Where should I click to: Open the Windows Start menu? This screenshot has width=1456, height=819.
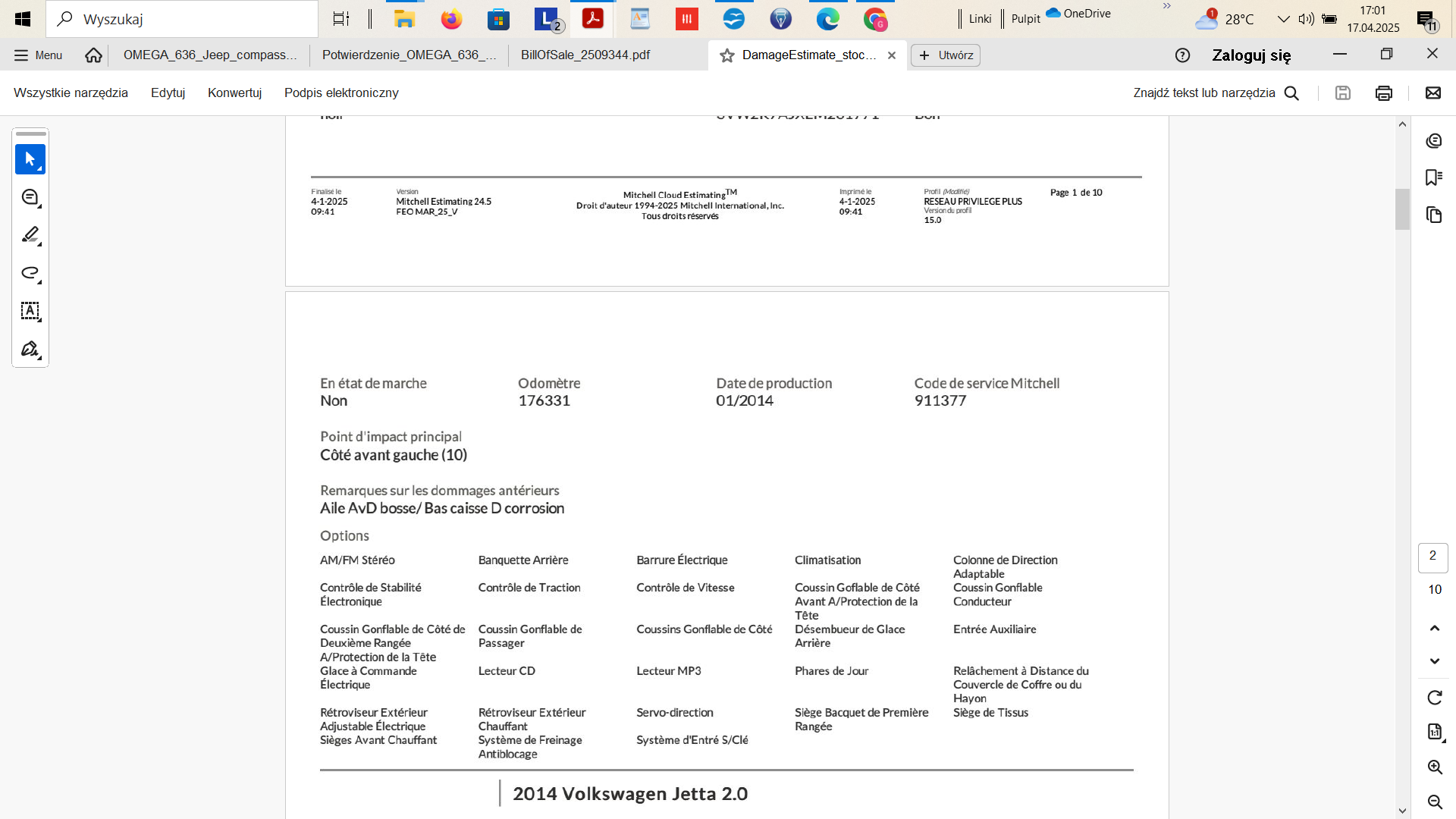[x=23, y=19]
